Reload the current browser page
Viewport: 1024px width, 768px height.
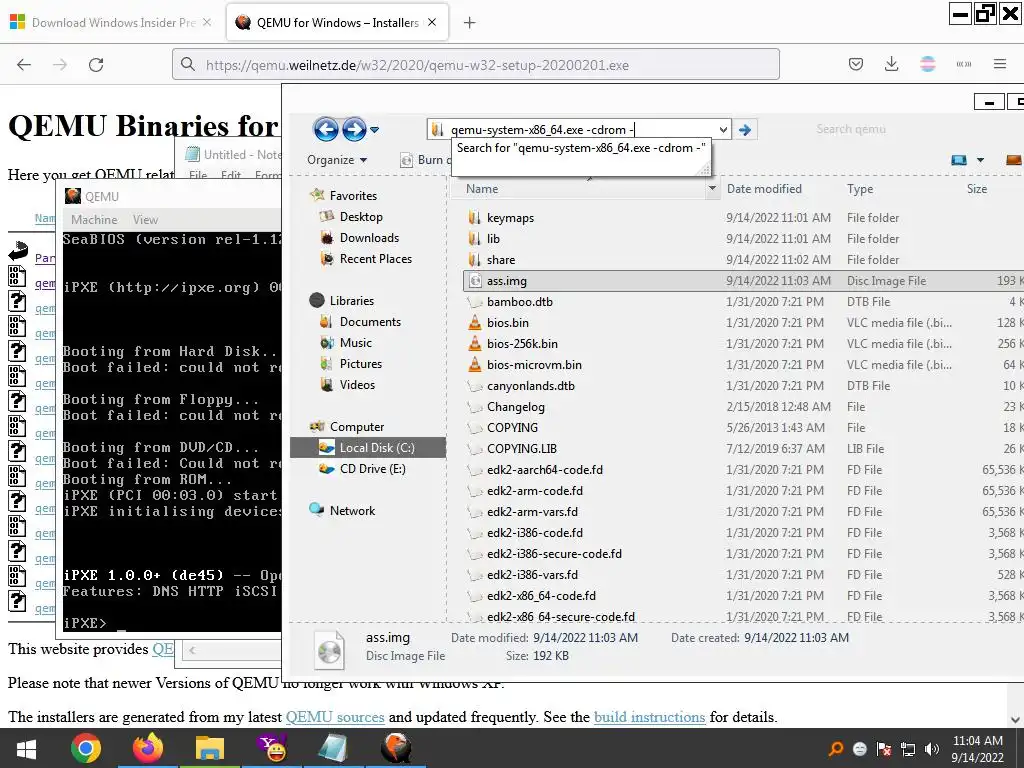(x=96, y=65)
